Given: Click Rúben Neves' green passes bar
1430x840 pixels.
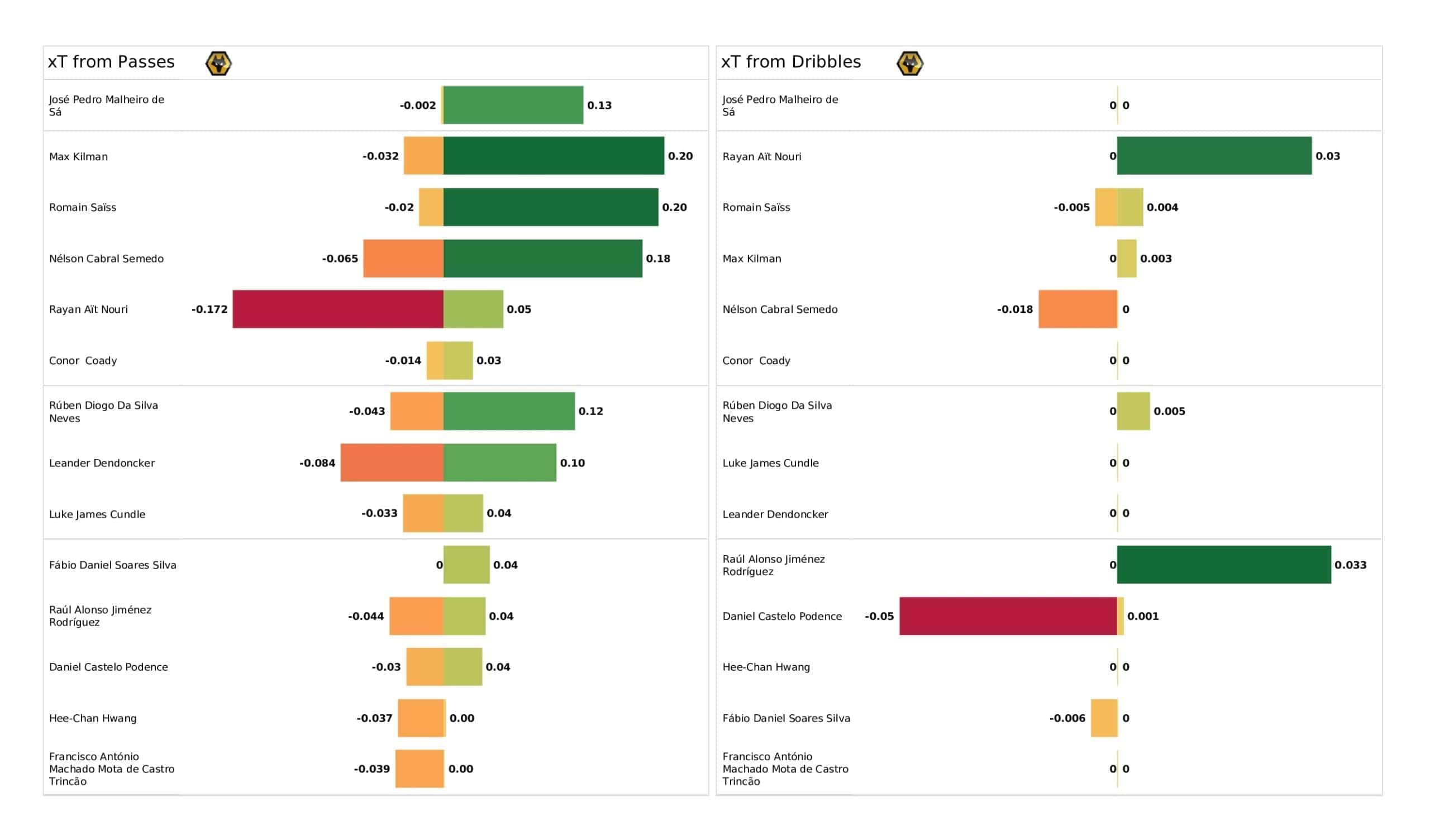Looking at the screenshot, I should point(508,411).
